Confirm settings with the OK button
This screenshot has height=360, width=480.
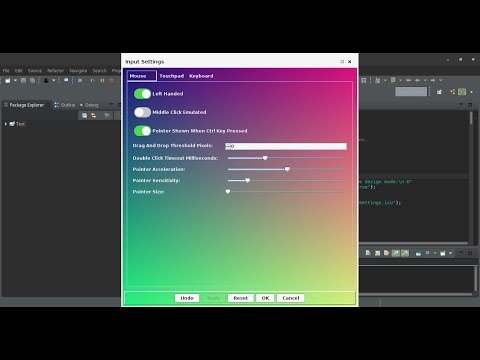tap(265, 298)
